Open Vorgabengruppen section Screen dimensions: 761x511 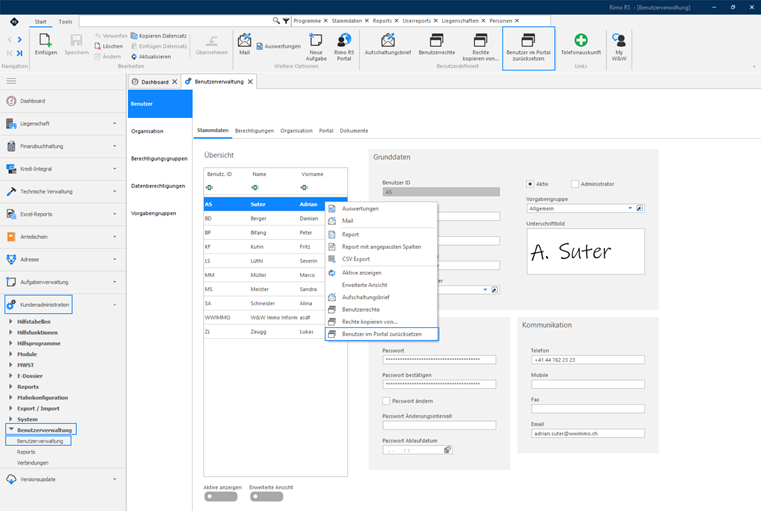coord(153,213)
